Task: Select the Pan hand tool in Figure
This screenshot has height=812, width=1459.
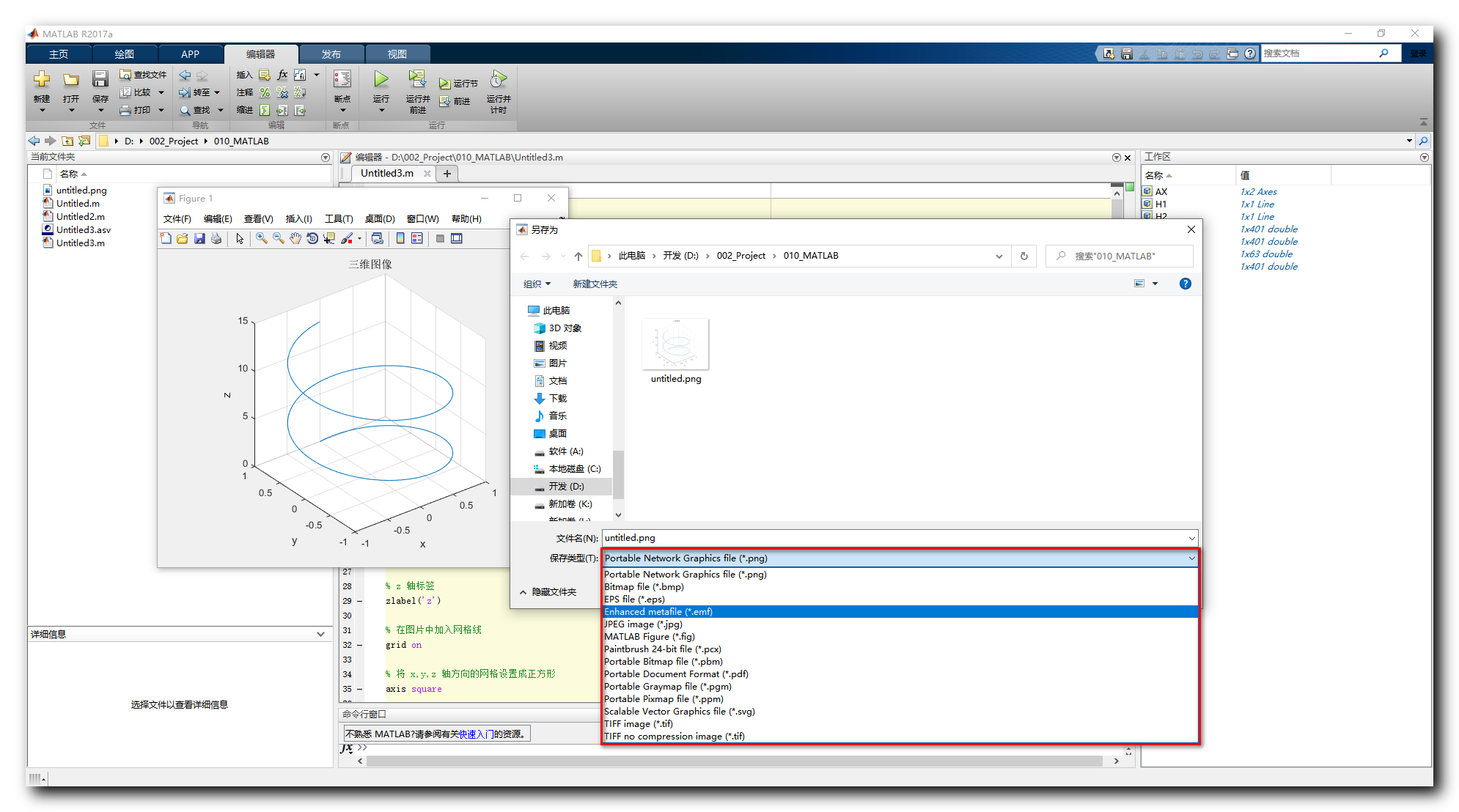Action: click(295, 238)
